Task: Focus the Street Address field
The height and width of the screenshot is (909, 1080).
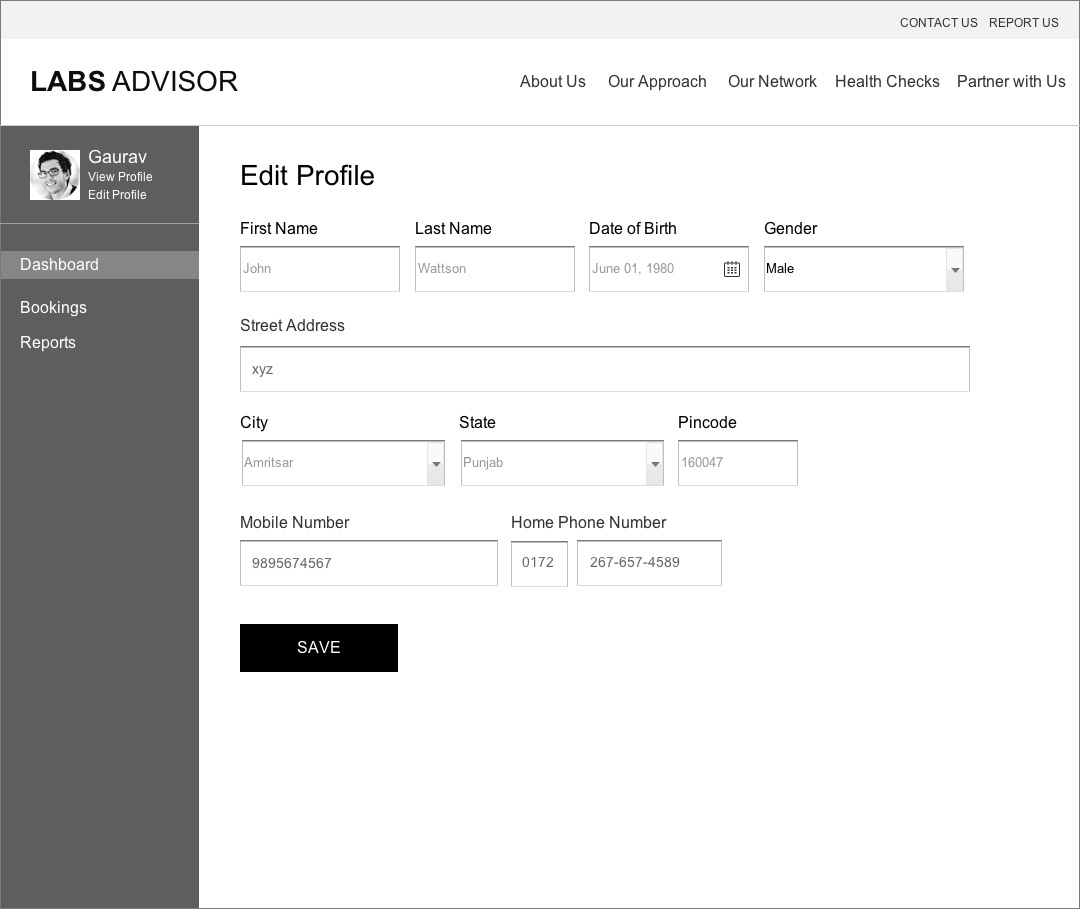Action: [x=604, y=370]
